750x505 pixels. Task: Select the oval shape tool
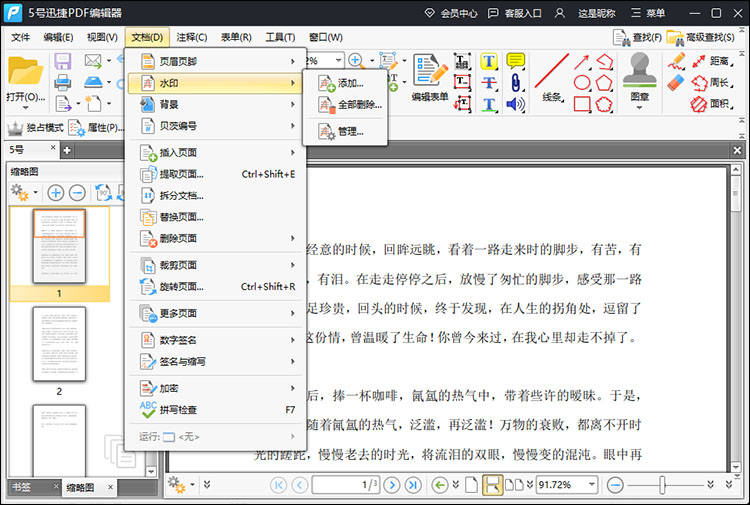tap(582, 83)
